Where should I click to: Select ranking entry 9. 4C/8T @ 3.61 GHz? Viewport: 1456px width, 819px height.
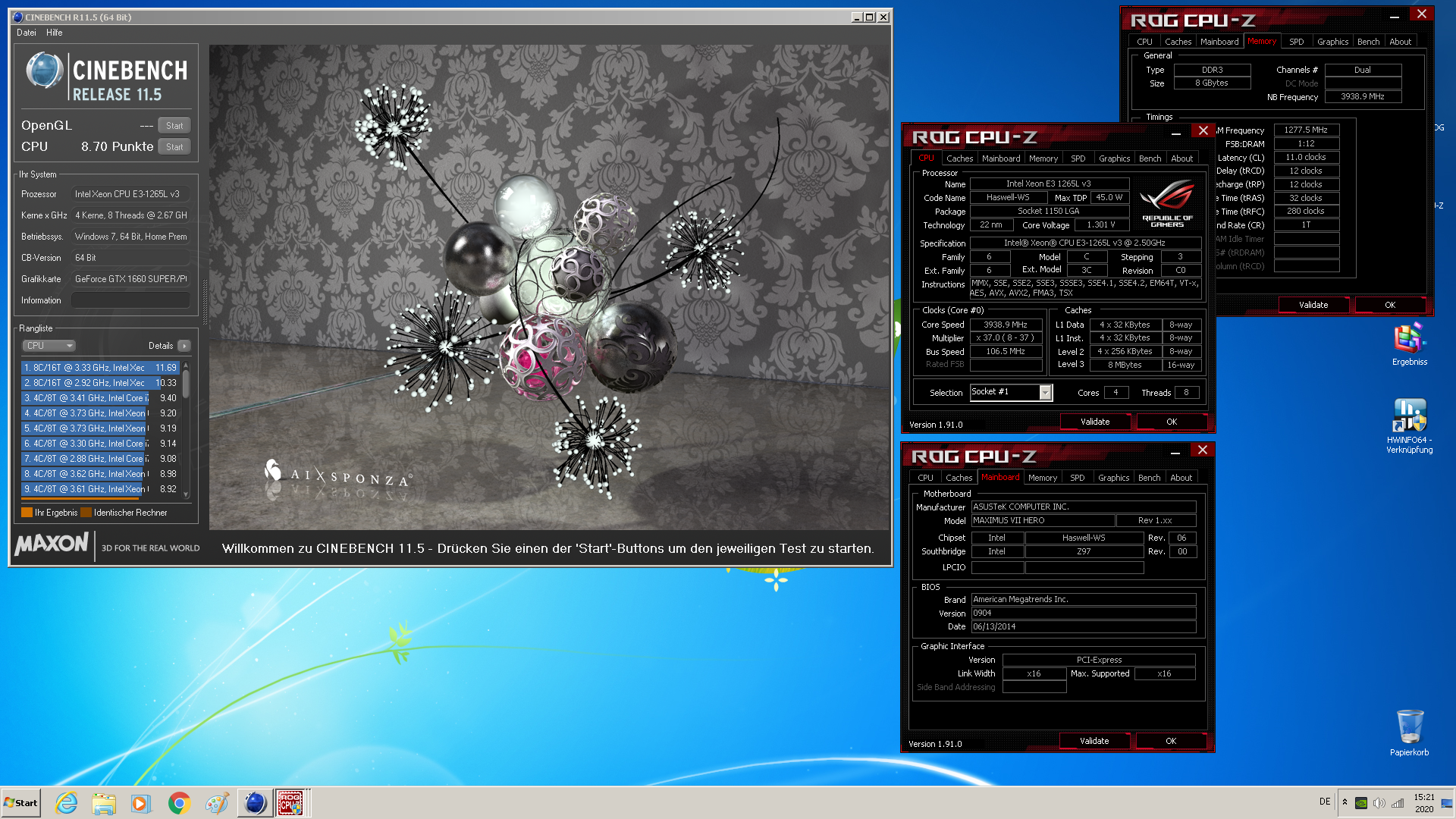(100, 489)
